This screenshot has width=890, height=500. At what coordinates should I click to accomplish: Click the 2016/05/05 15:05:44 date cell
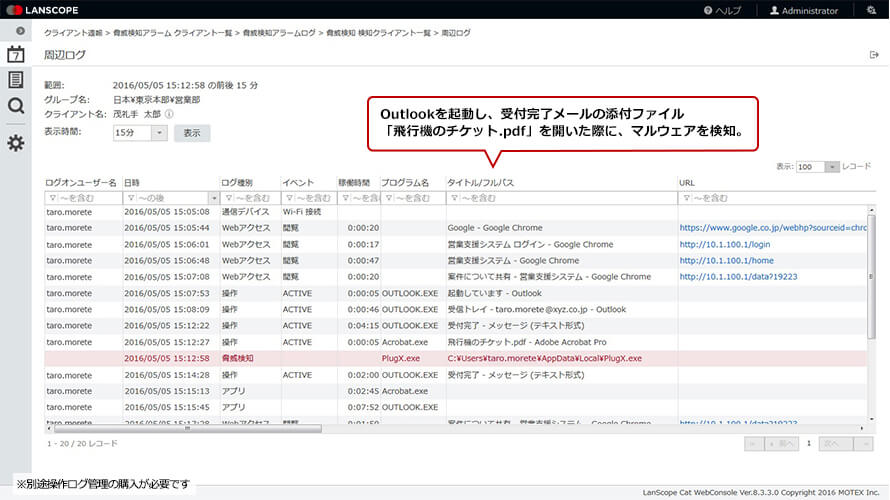pos(167,228)
